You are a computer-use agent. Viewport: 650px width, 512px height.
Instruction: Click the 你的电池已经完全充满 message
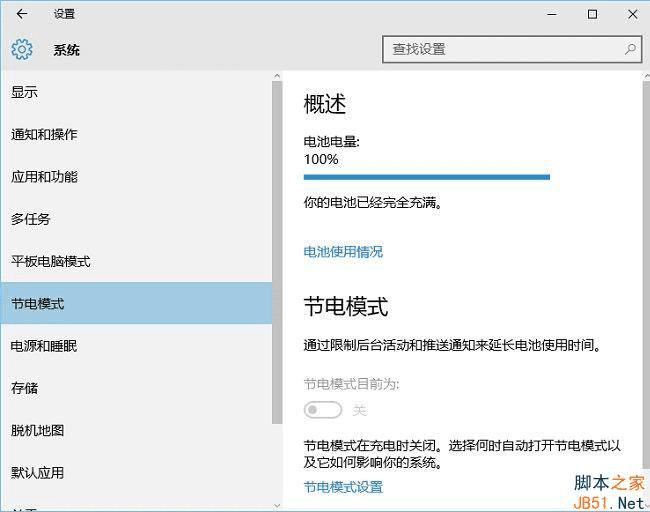373,203
